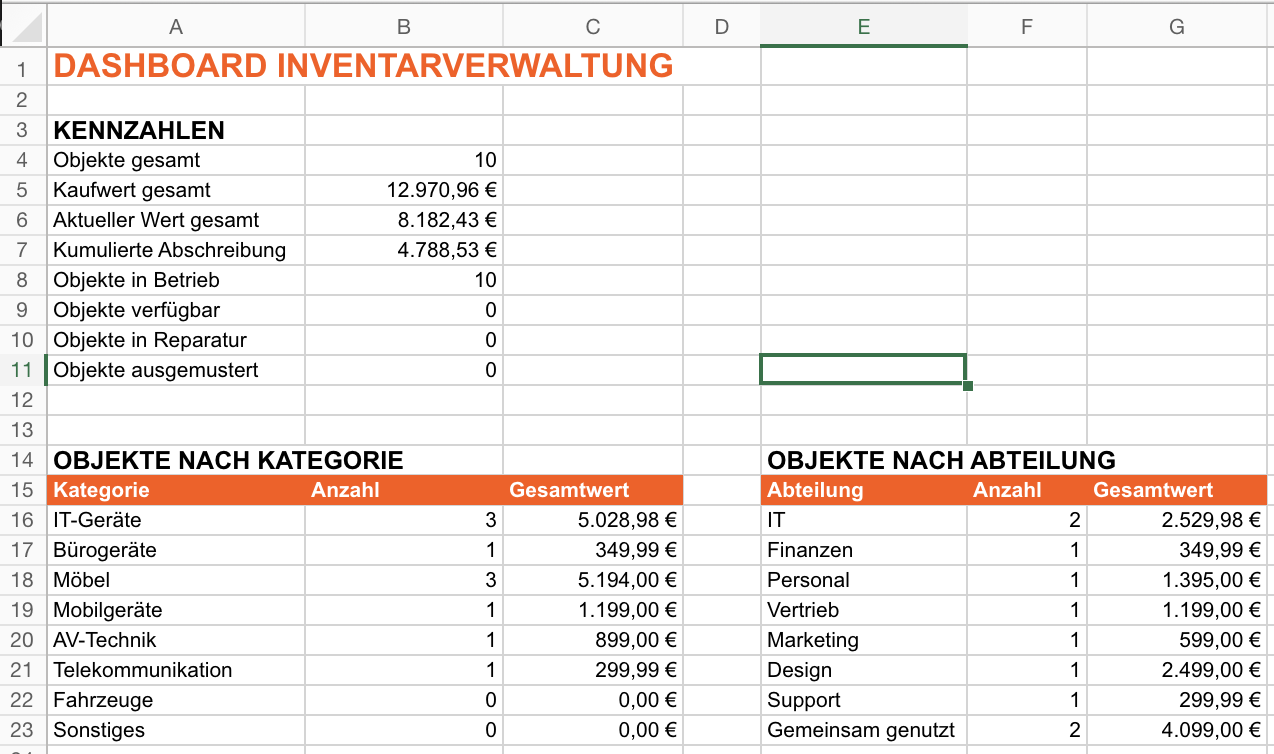This screenshot has height=754, width=1274.
Task: Select the Kategorie table header cell
Action: [175, 490]
